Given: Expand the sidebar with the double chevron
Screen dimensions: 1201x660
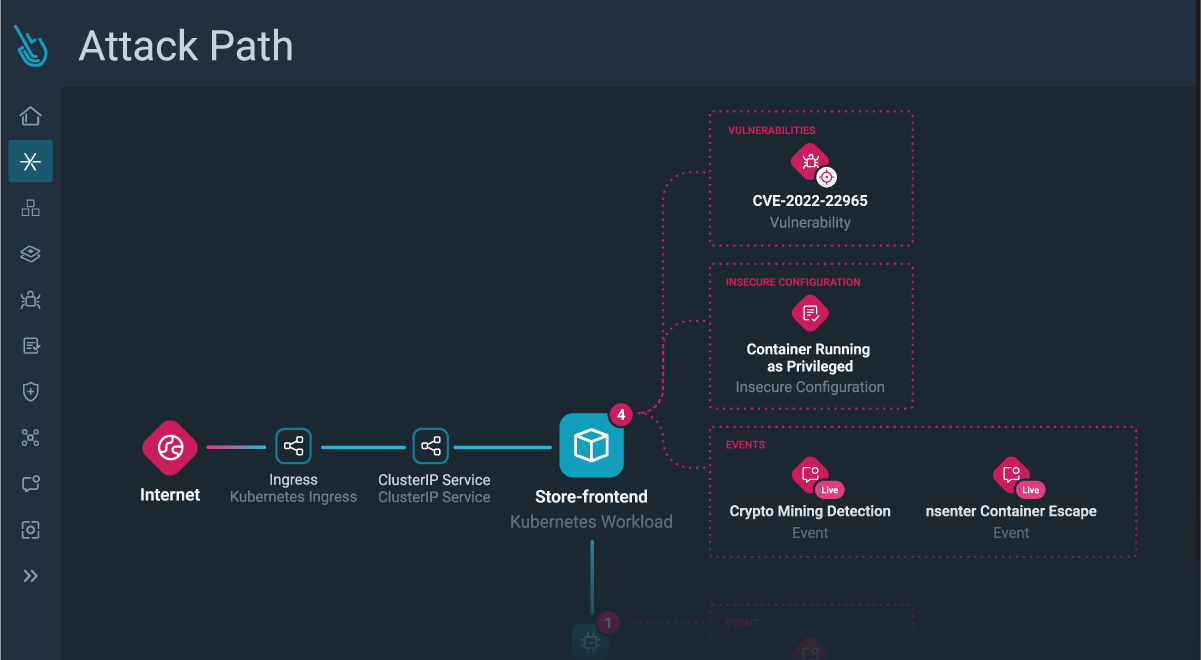Looking at the screenshot, I should 30,575.
